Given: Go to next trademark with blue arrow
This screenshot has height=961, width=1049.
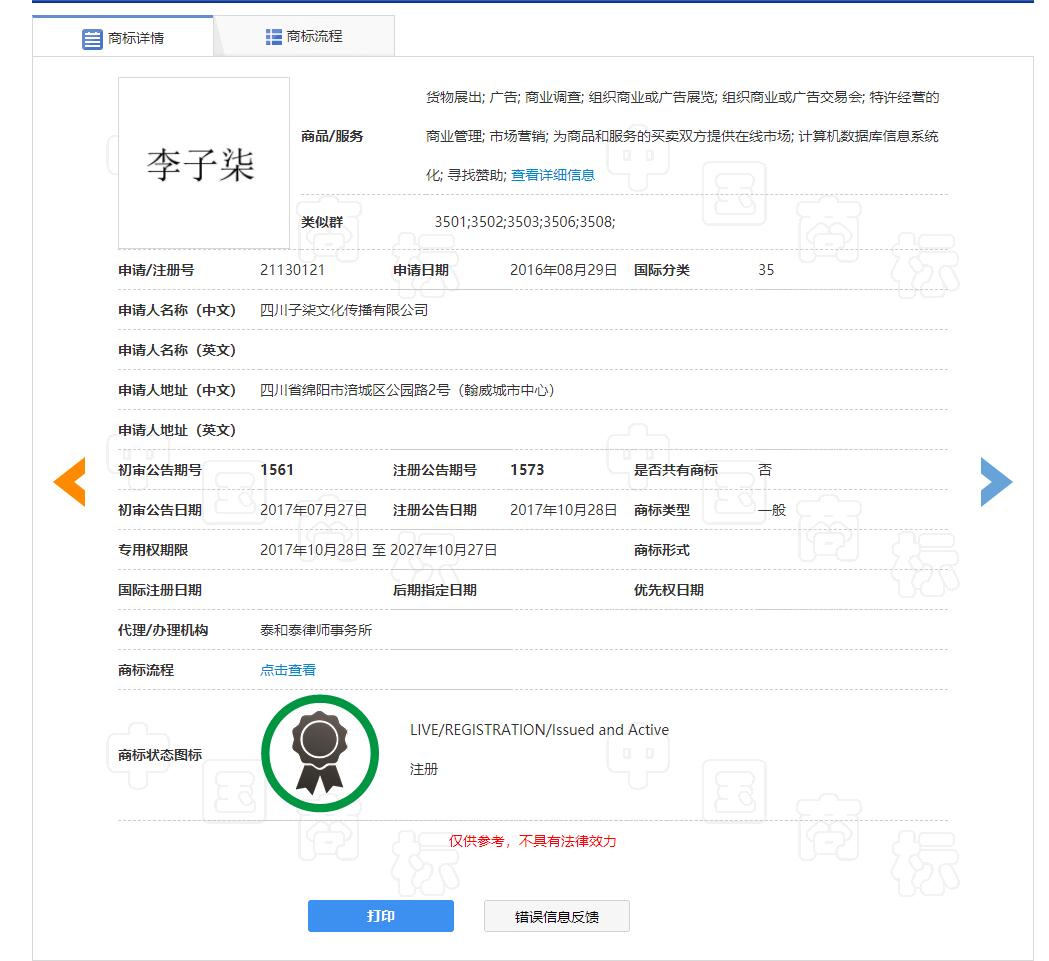Looking at the screenshot, I should [996, 482].
